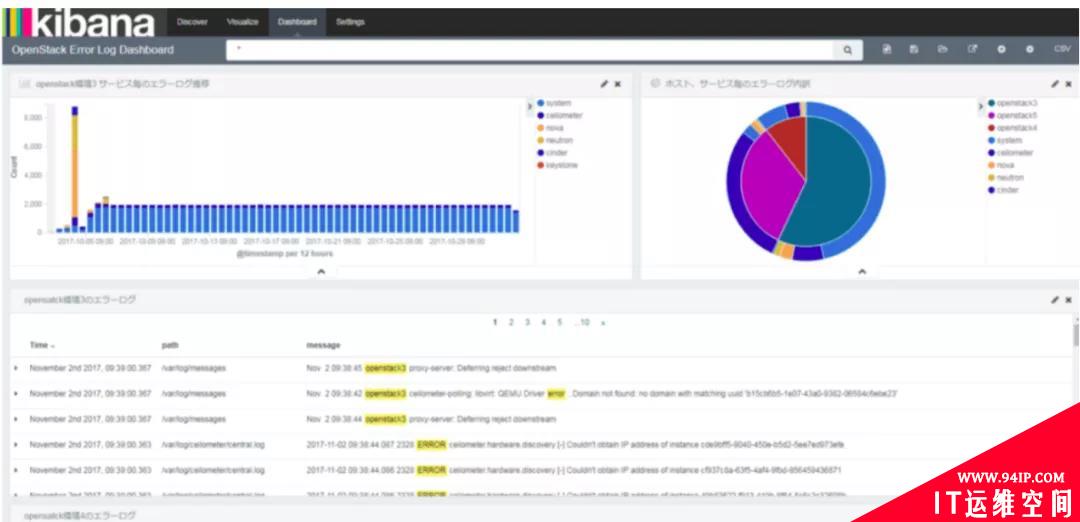Image resolution: width=1080 pixels, height=522 pixels.
Task: Toggle ceilometer in pie chart legend
Action: click(x=1010, y=153)
